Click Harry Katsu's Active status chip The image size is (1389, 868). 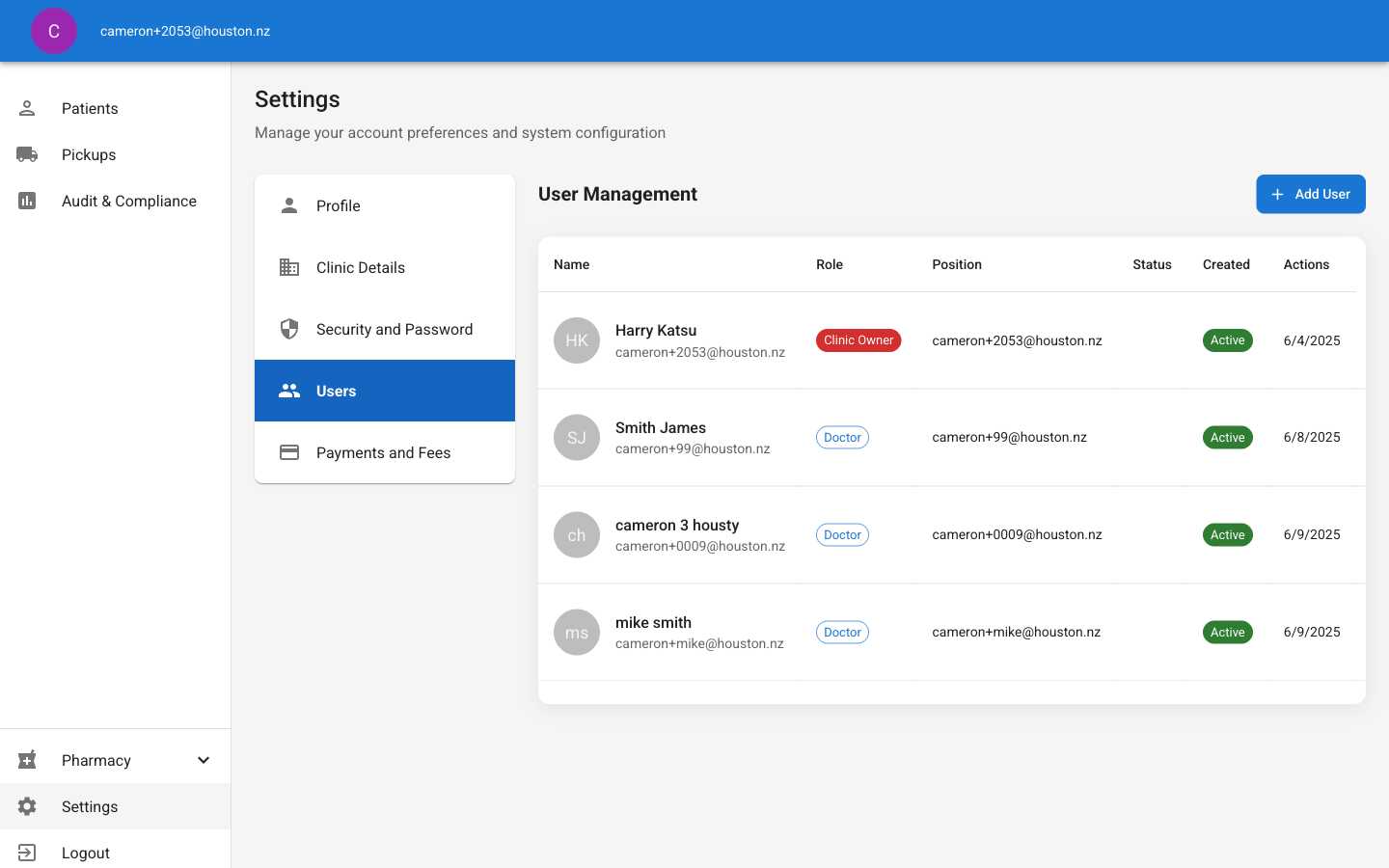click(1227, 340)
